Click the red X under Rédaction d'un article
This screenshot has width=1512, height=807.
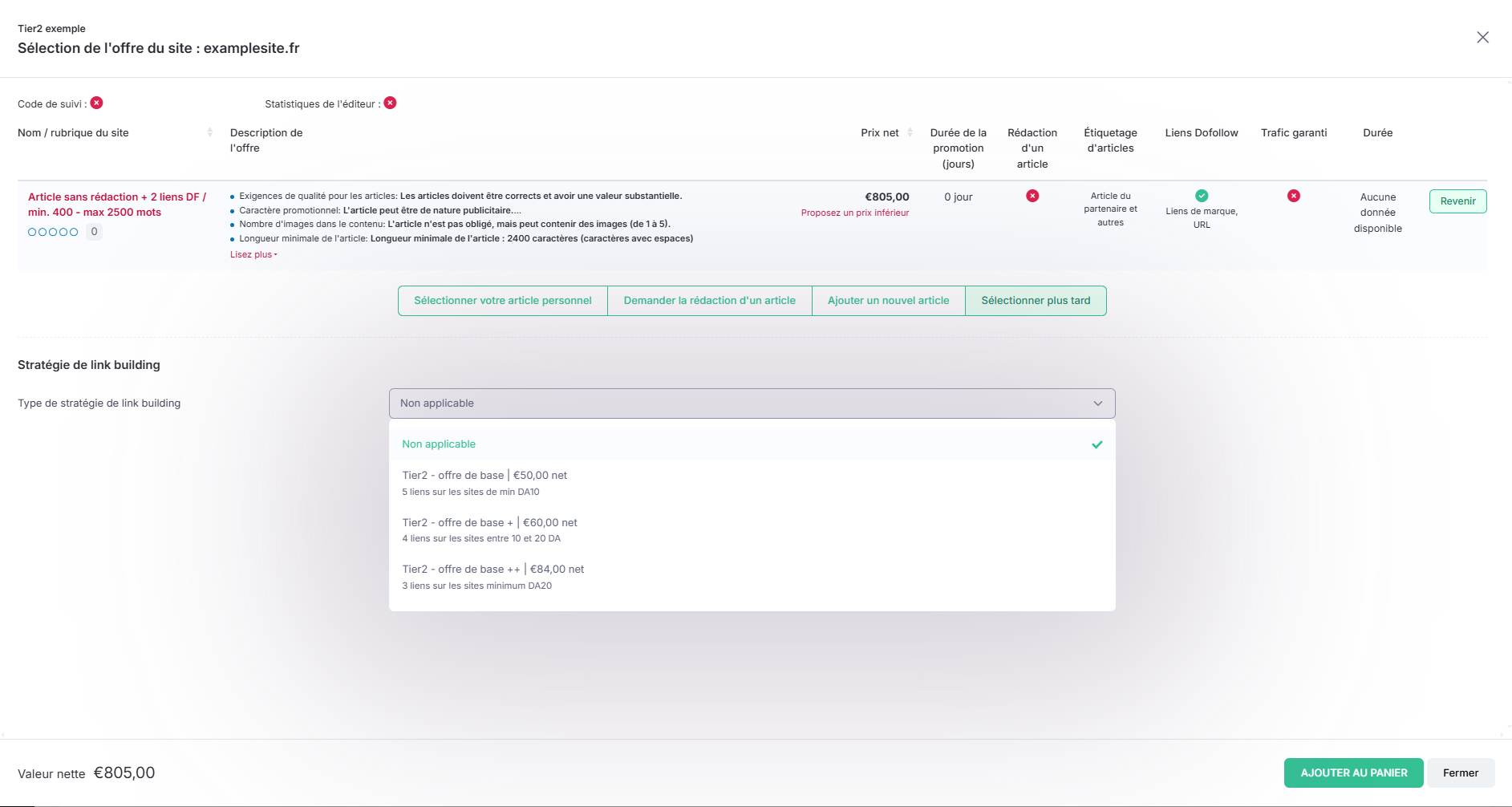pos(1032,196)
